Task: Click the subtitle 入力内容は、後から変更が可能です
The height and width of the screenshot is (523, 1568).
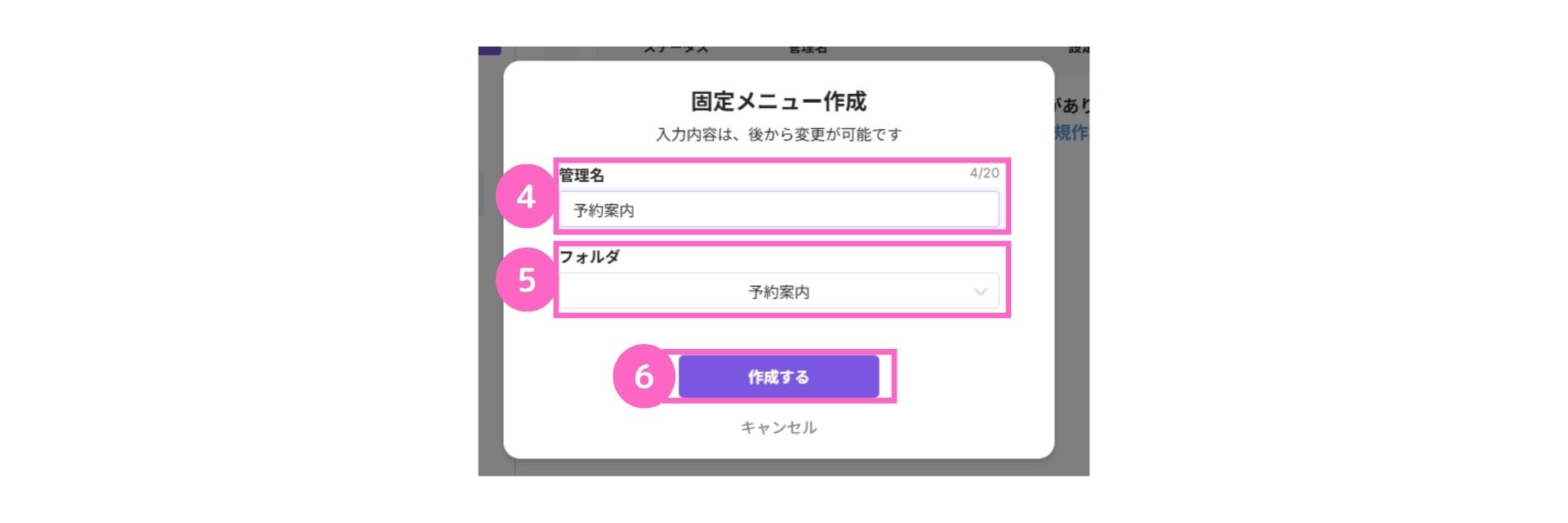Action: click(x=779, y=134)
